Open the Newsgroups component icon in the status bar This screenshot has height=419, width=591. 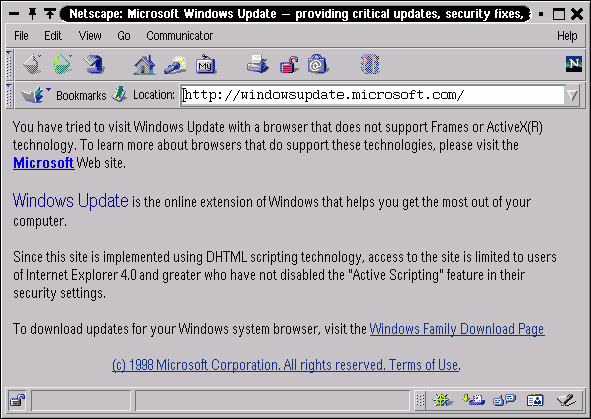tap(504, 400)
